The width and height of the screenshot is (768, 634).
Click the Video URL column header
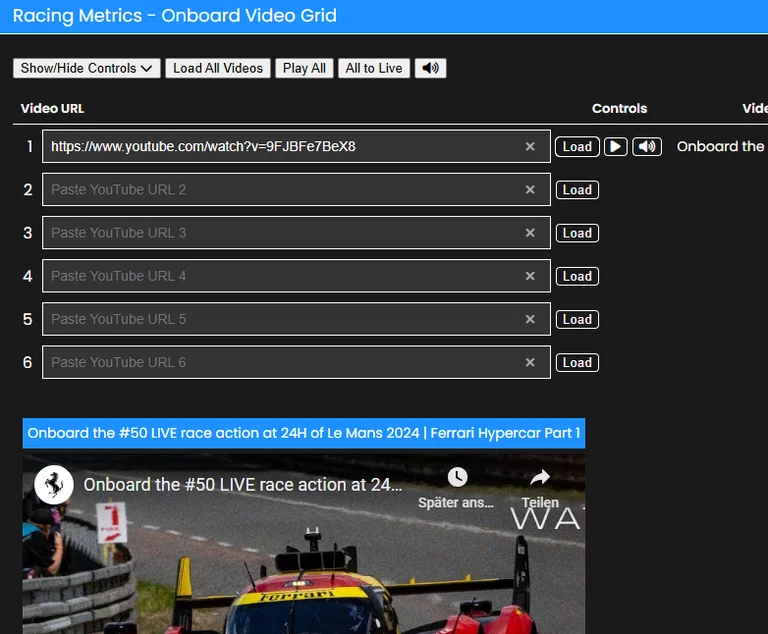click(x=52, y=108)
